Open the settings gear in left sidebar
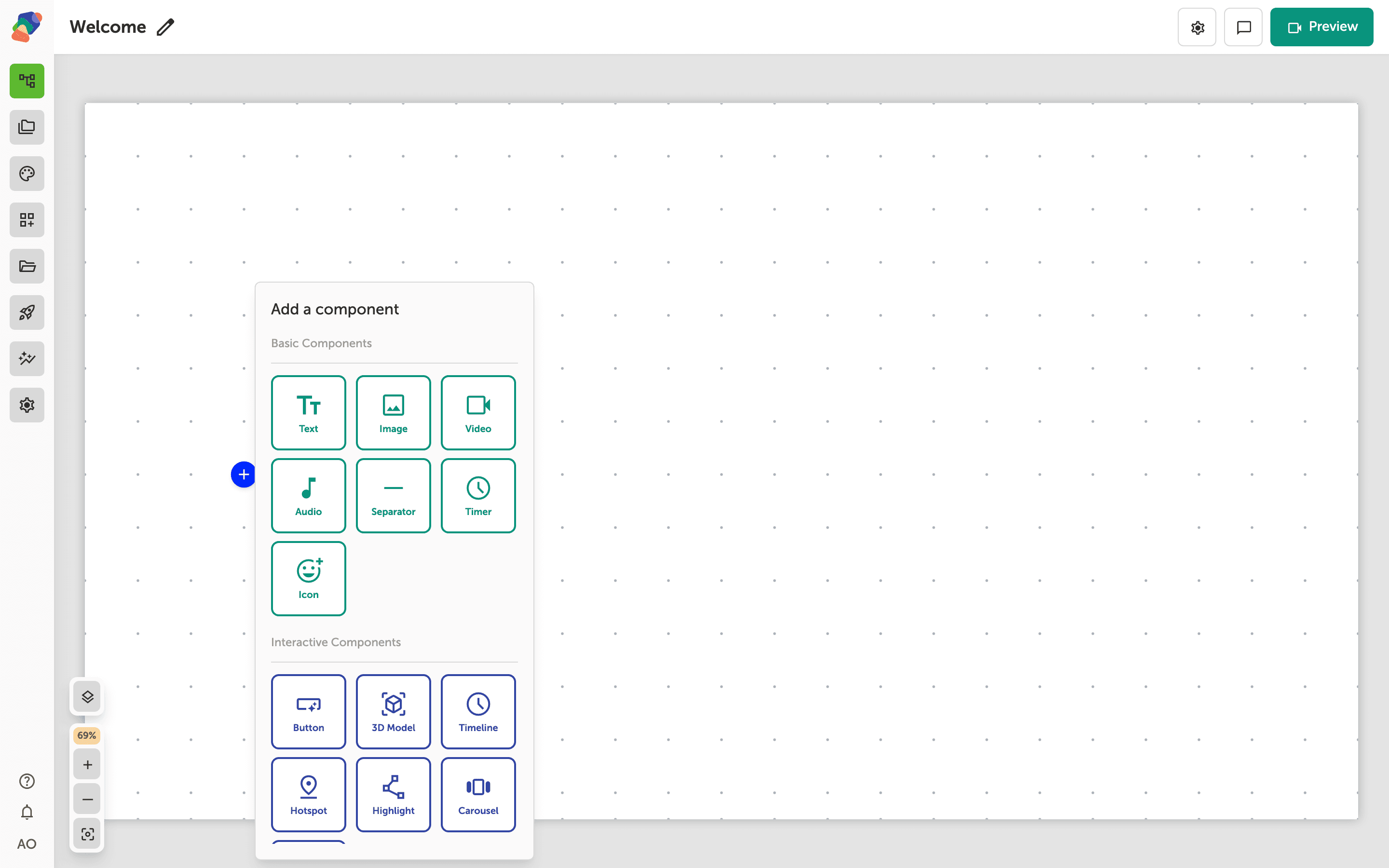Image resolution: width=1389 pixels, height=868 pixels. [27, 405]
